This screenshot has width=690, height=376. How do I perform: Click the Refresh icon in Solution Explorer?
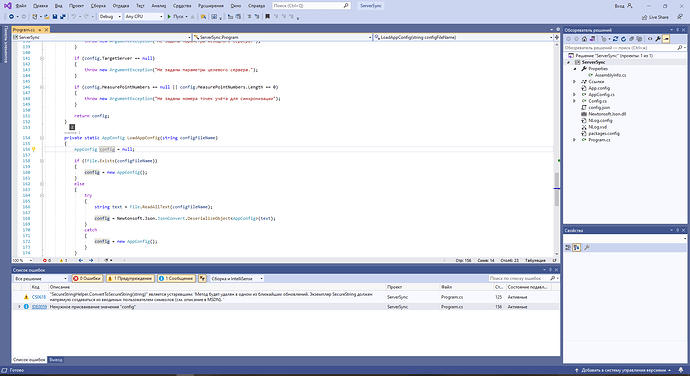[624, 39]
